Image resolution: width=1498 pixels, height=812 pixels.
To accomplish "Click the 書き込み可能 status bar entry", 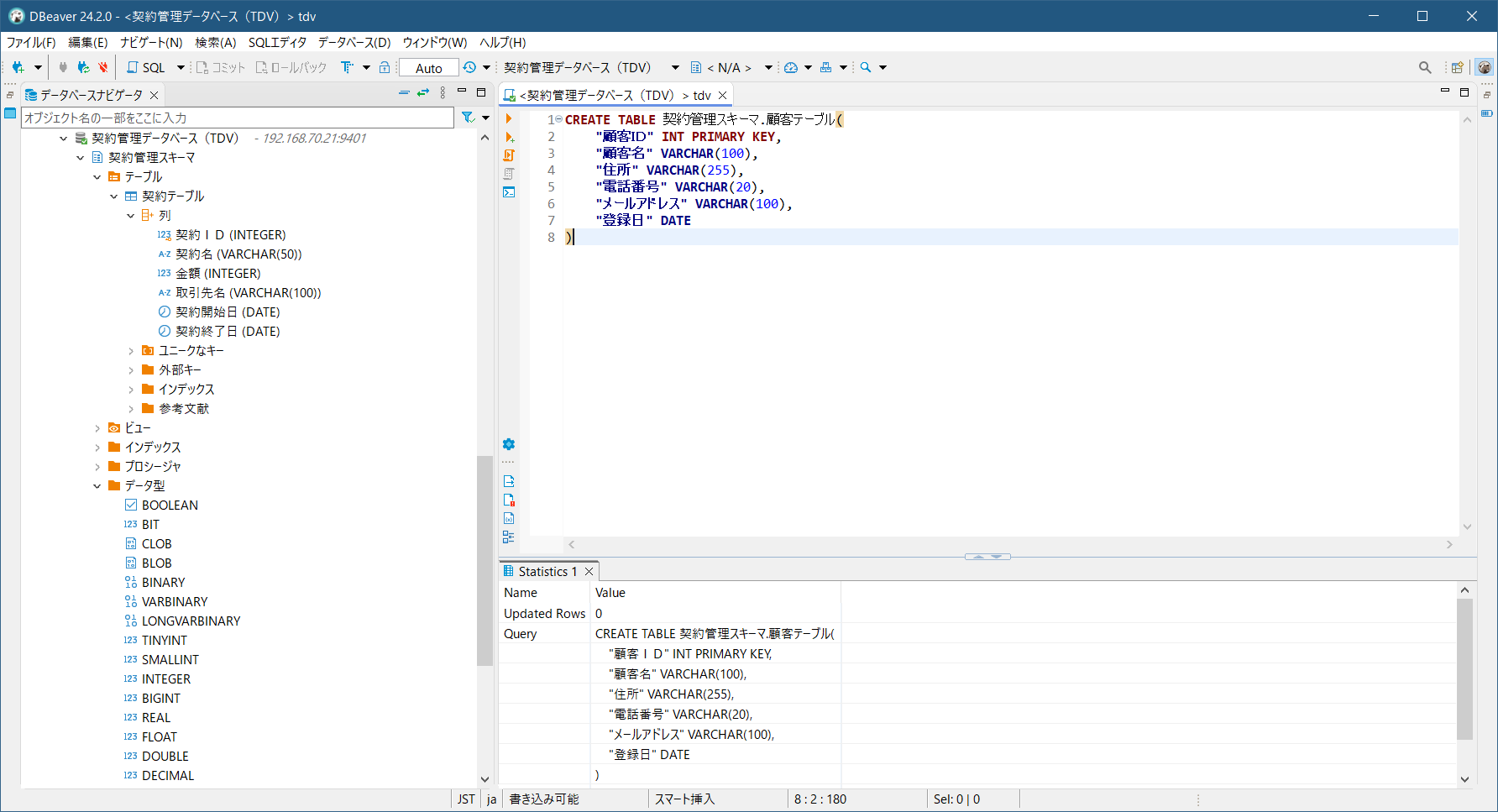I will pos(544,799).
